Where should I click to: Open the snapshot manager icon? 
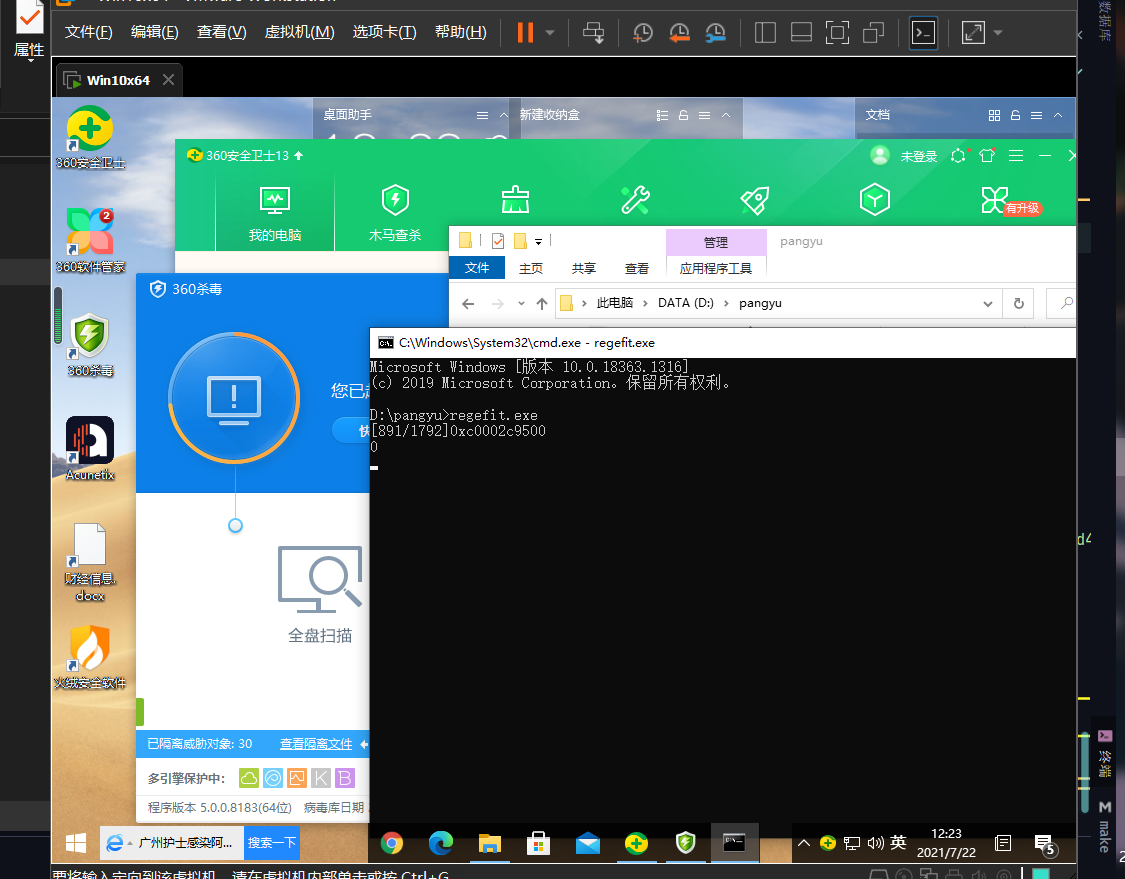[715, 32]
